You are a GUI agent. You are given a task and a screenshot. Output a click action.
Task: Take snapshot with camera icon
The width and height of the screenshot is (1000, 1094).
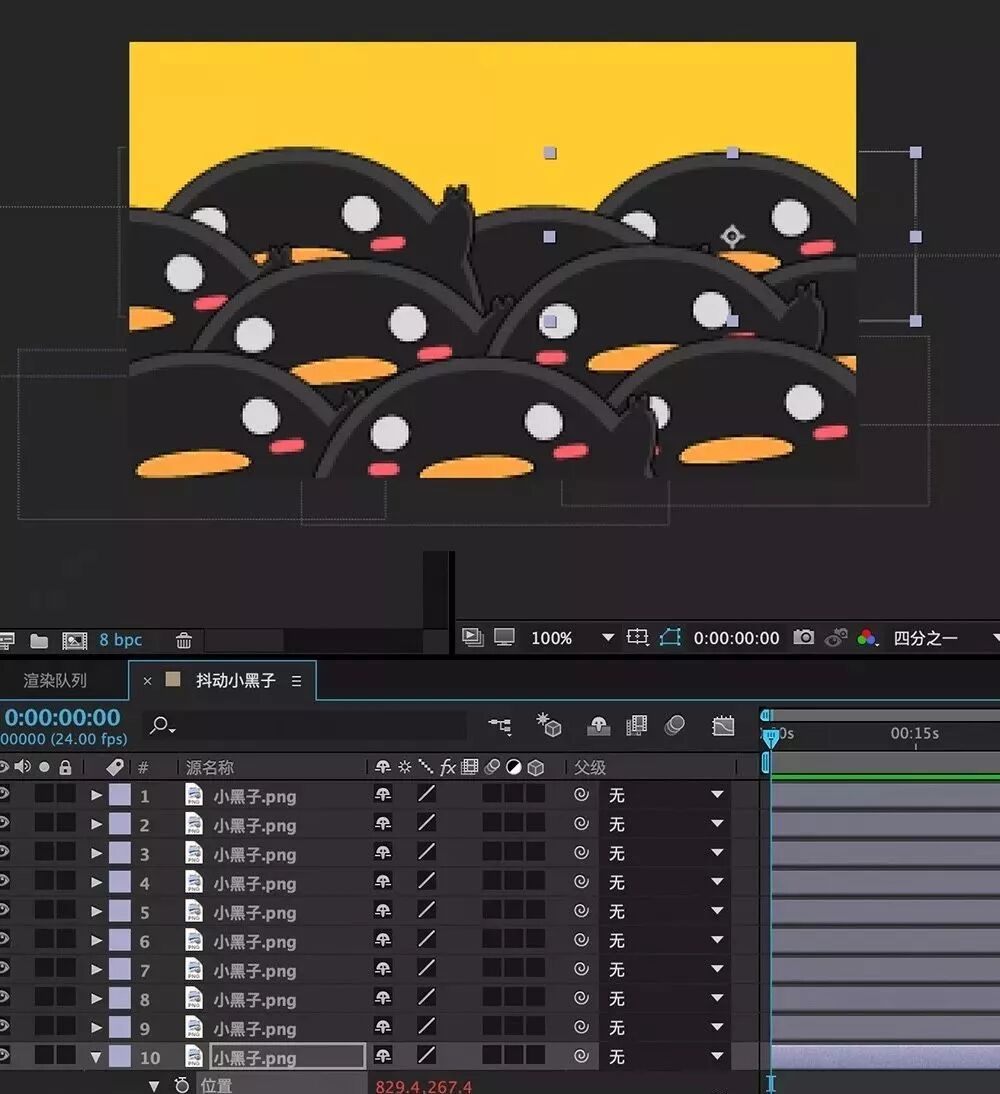point(804,637)
